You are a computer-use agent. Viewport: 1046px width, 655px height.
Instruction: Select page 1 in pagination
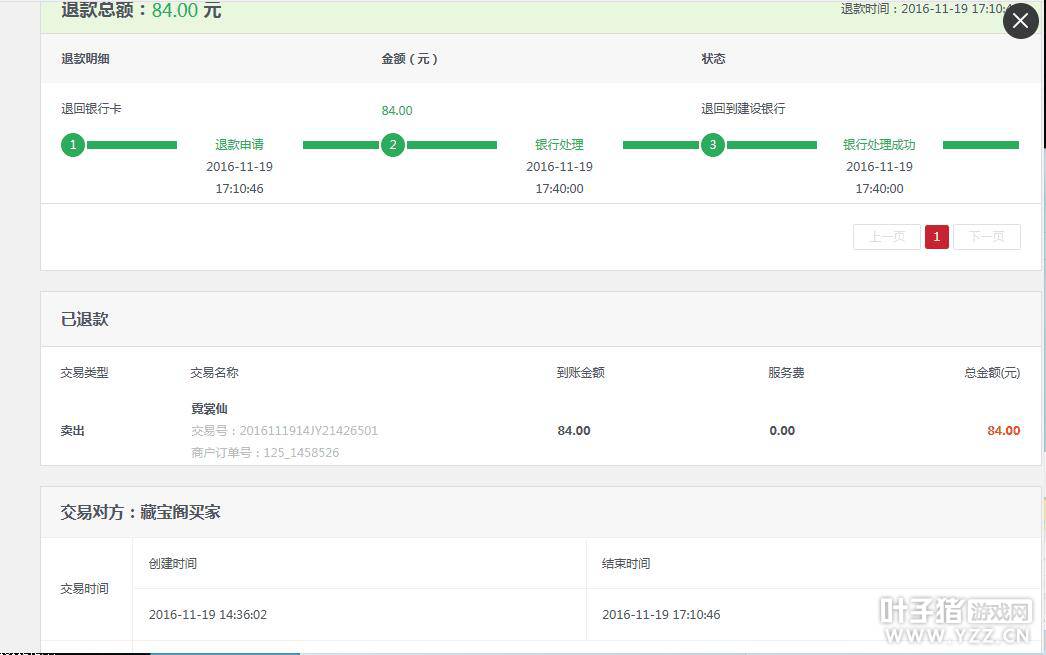[936, 237]
